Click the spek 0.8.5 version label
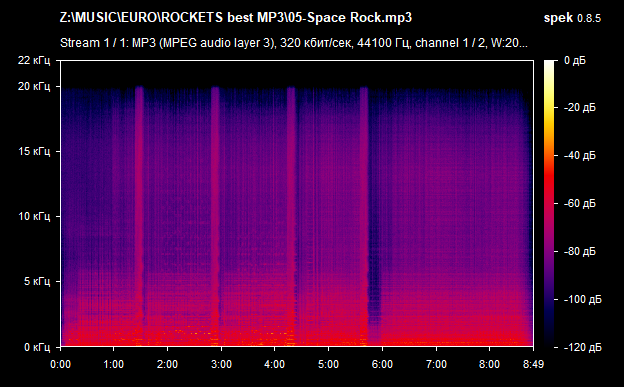This screenshot has width=624, height=387. (x=572, y=18)
